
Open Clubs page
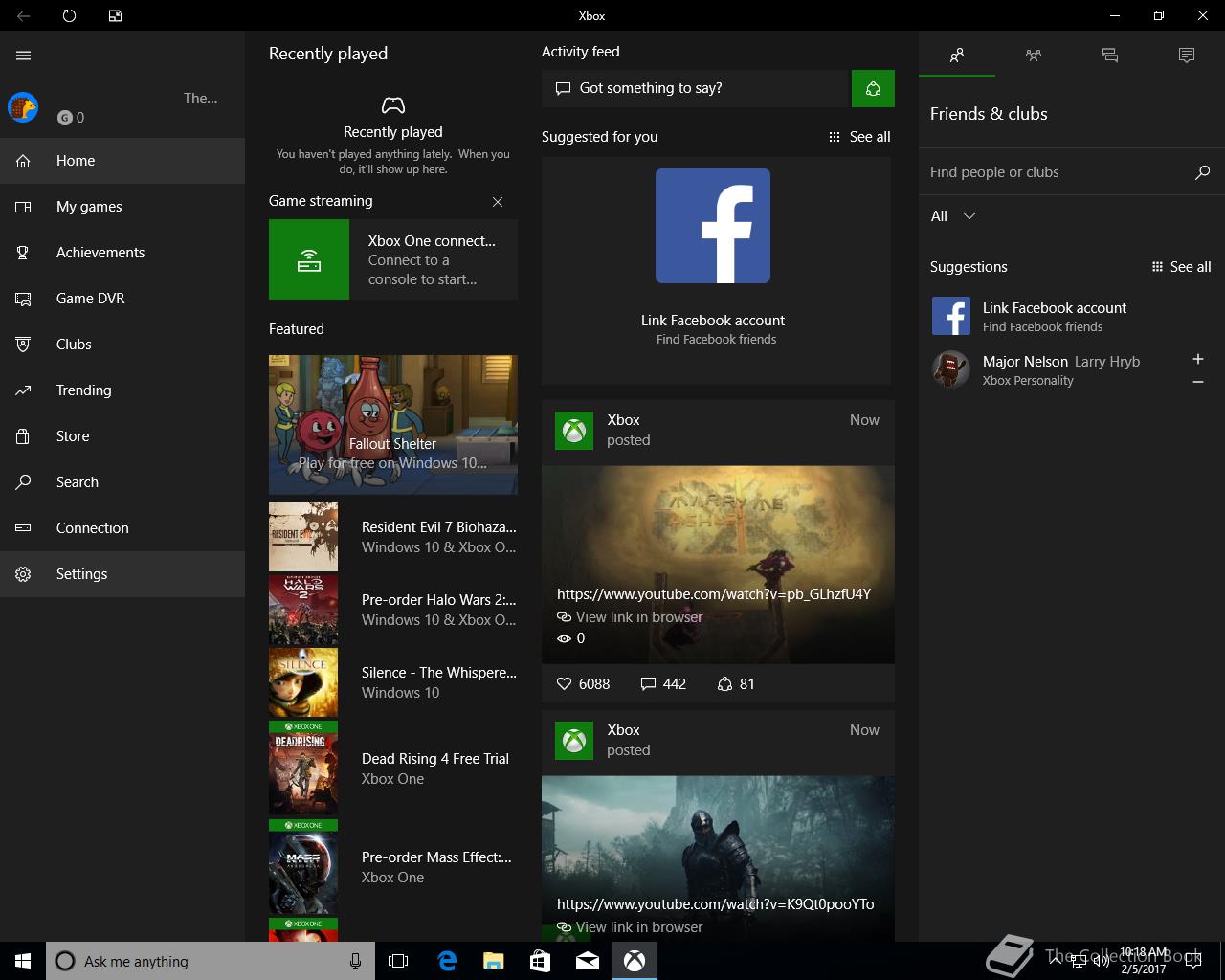pyautogui.click(x=122, y=345)
